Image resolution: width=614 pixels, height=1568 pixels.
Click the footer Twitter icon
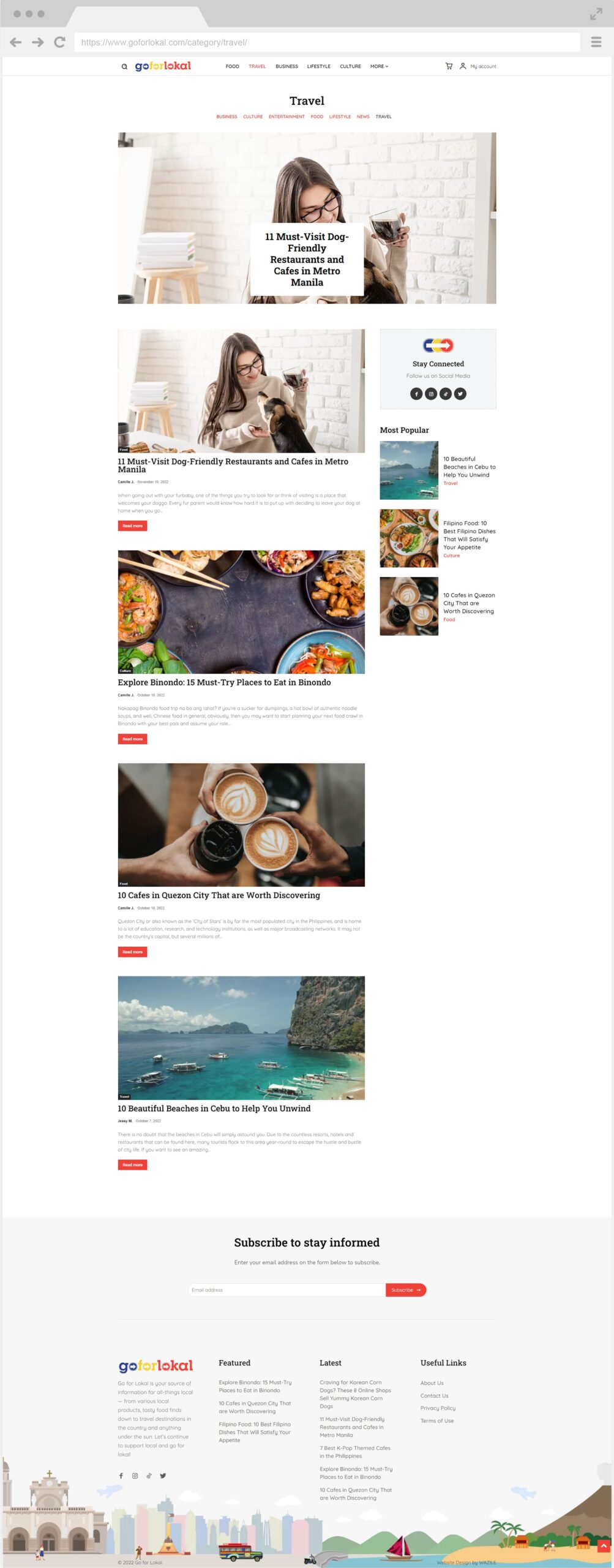163,1476
